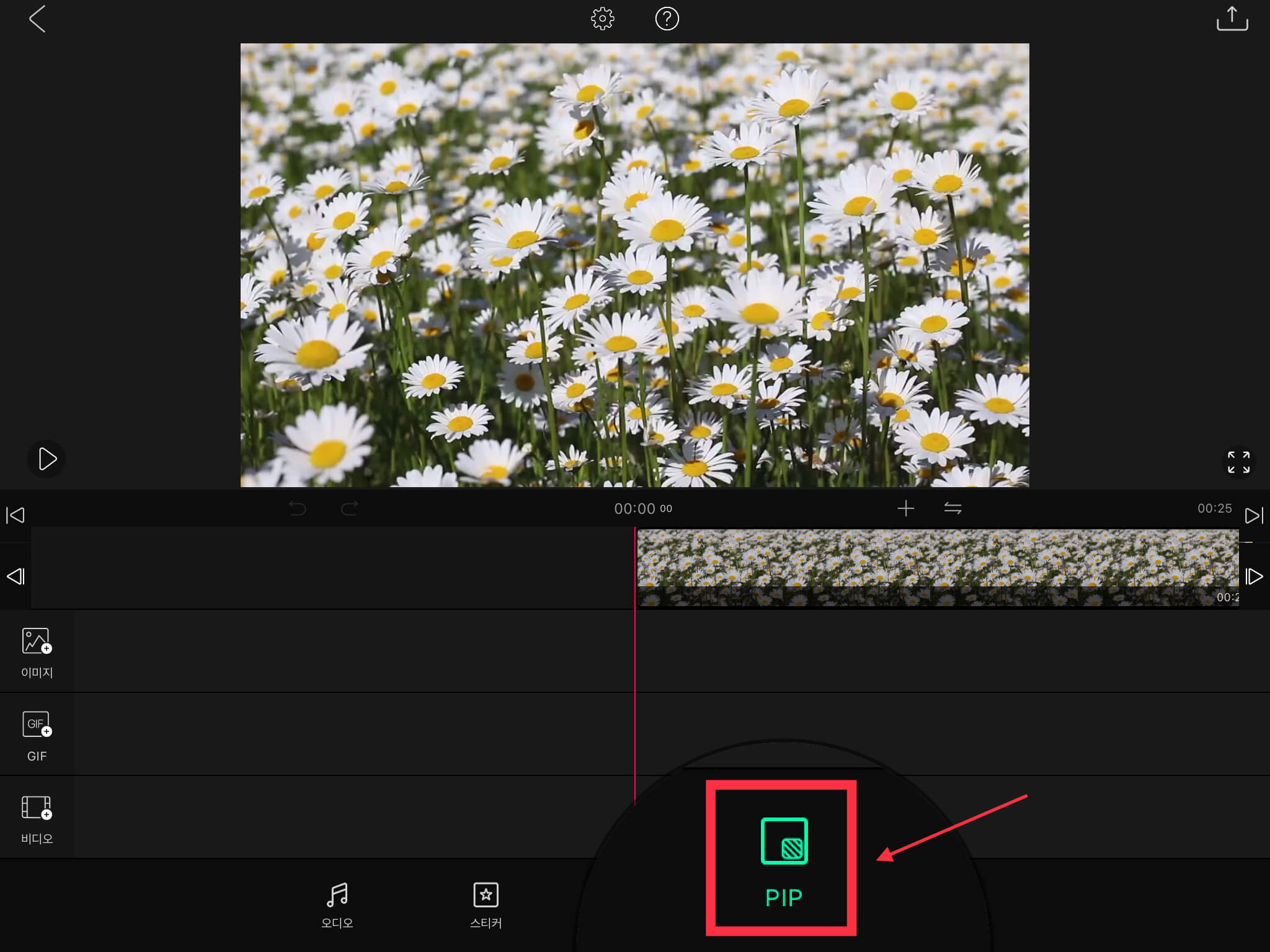This screenshot has width=1270, height=952.
Task: Tap the swap arrows icon
Action: (952, 509)
